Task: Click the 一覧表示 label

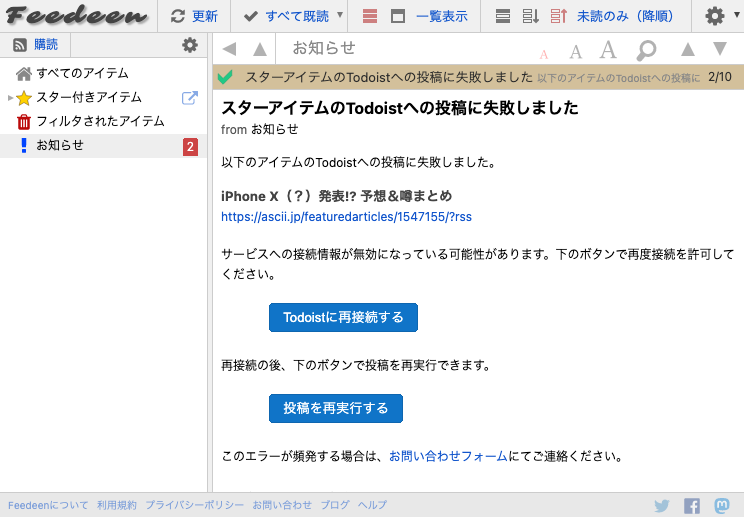Action: pos(442,16)
